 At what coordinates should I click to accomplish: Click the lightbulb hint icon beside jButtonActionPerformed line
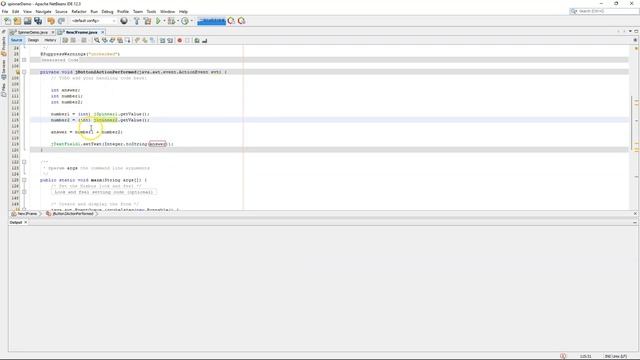(18, 72)
